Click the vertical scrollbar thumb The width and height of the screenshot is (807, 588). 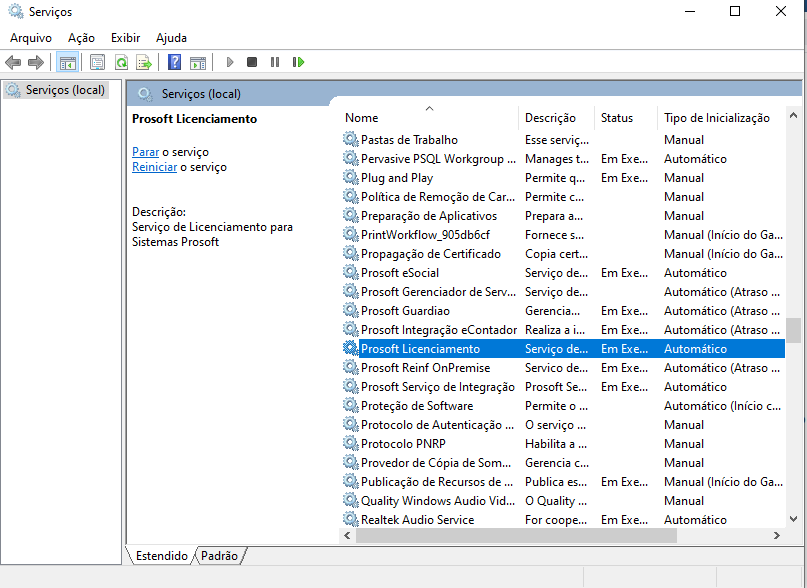793,330
